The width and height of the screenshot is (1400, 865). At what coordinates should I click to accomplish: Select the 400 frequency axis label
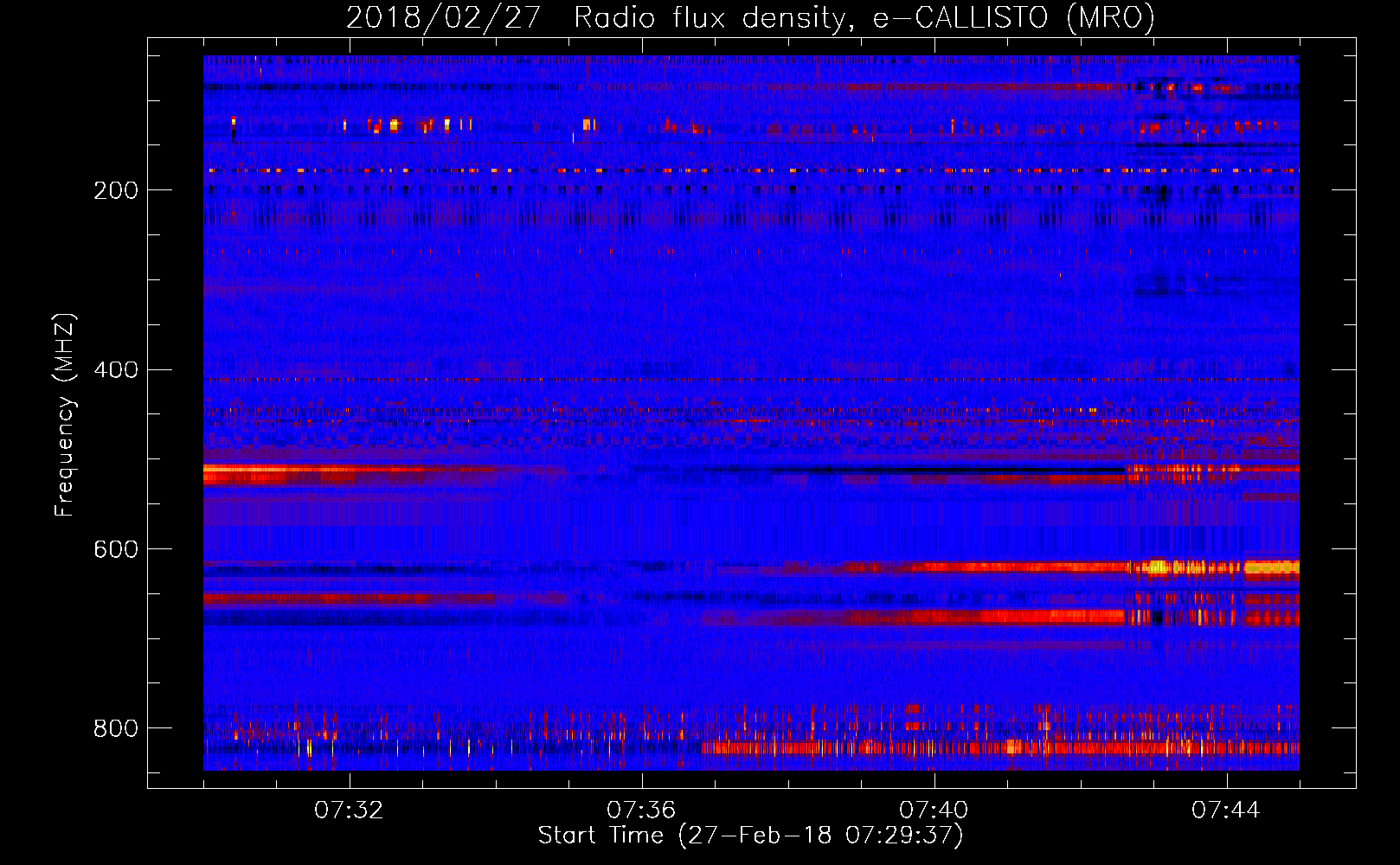point(115,370)
